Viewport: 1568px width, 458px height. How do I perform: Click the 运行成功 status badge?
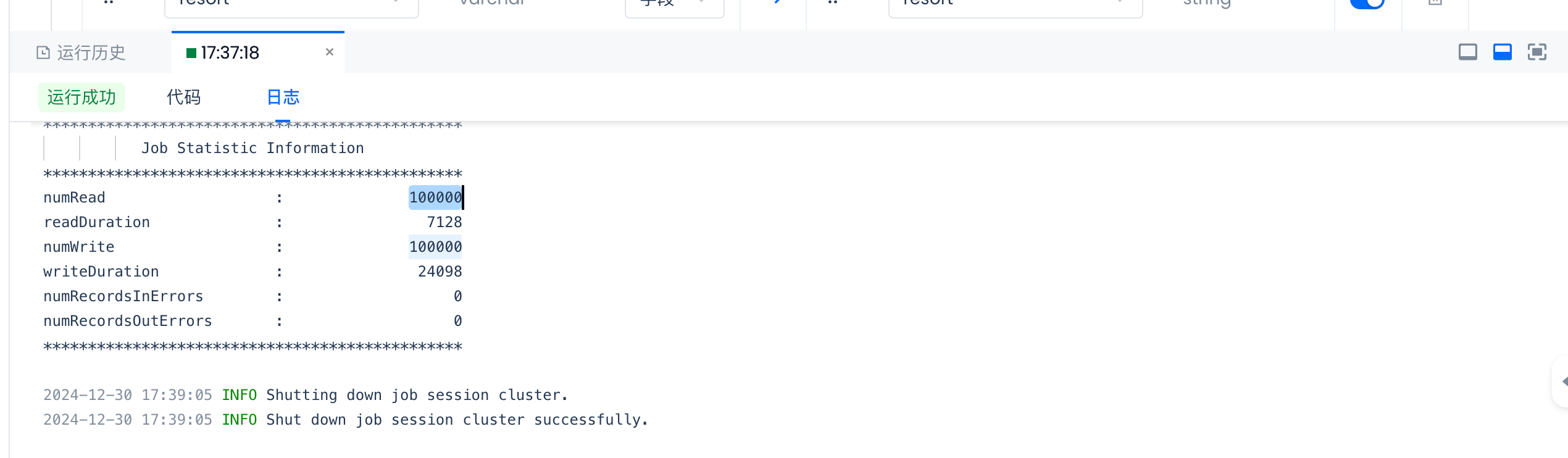[81, 97]
